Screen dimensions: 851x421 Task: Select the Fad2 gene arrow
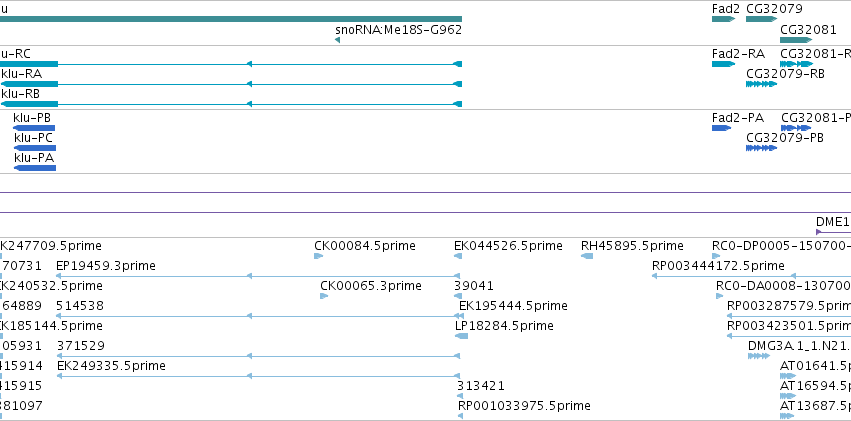pos(723,19)
